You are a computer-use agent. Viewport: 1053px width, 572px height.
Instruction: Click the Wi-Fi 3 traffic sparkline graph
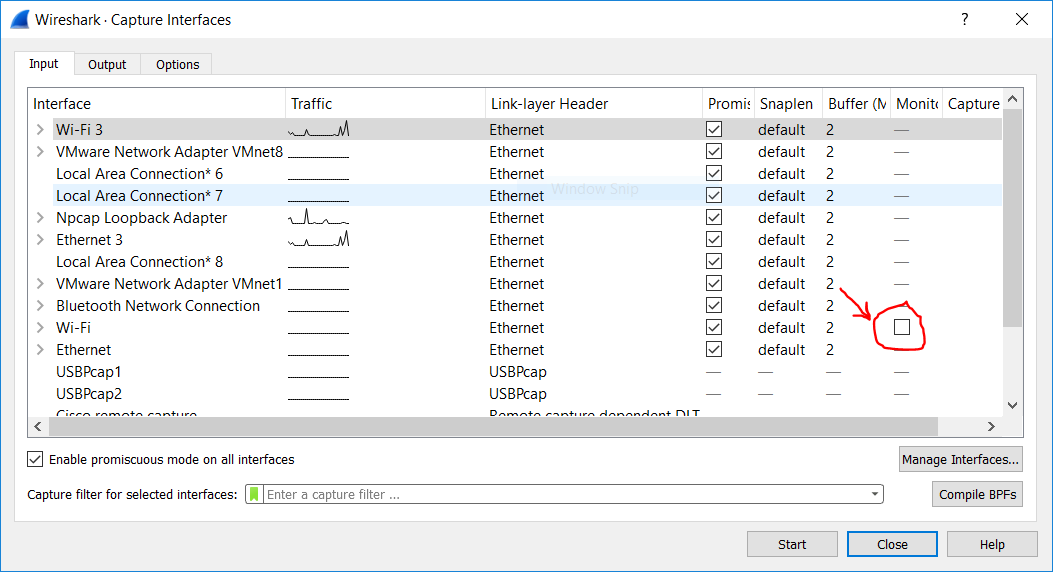tap(318, 130)
